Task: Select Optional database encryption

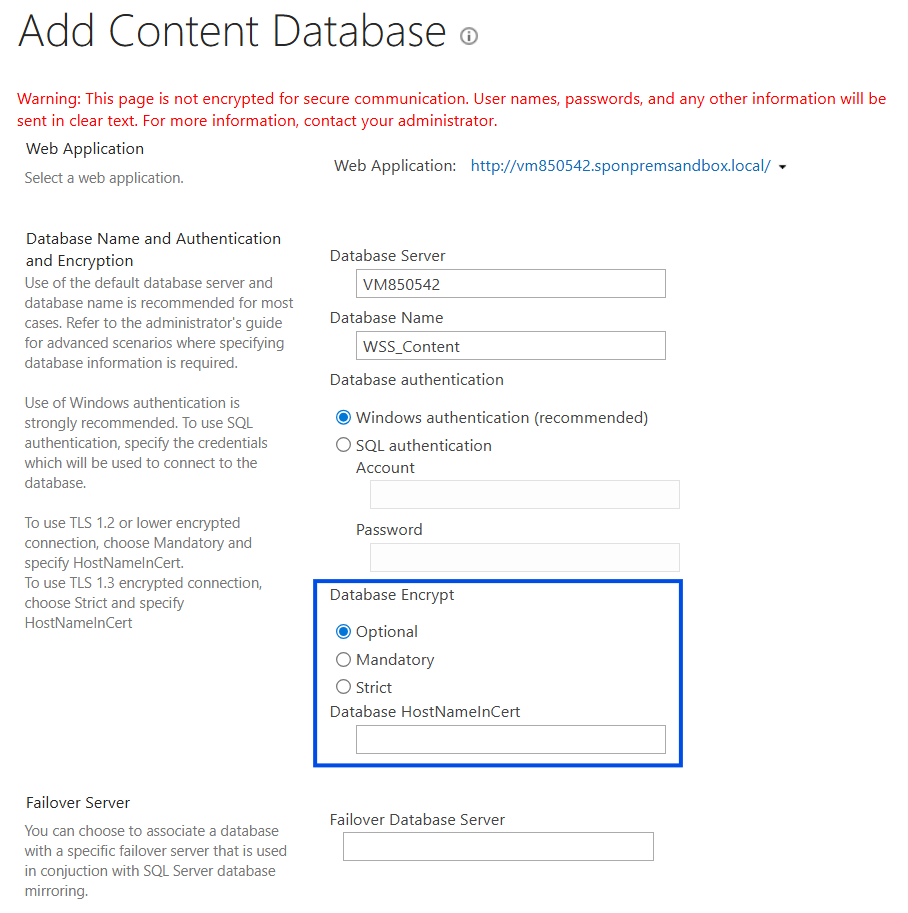Action: [343, 631]
